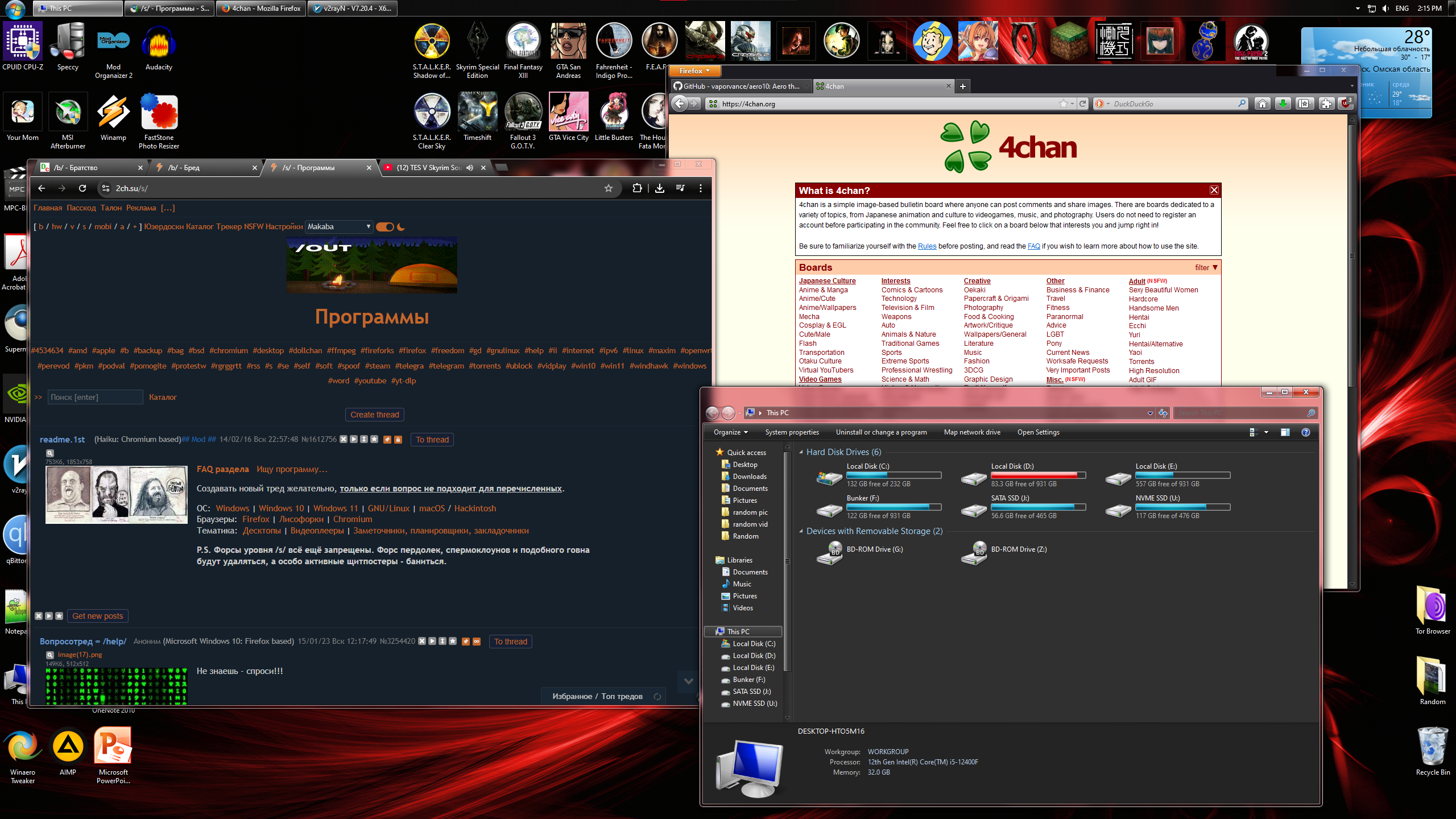Click the Windows Start orb

(15, 9)
